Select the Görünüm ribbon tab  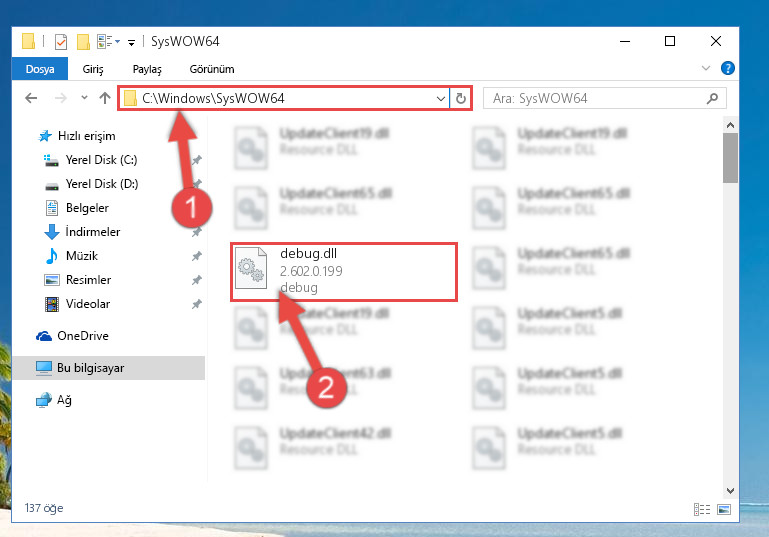click(x=211, y=69)
